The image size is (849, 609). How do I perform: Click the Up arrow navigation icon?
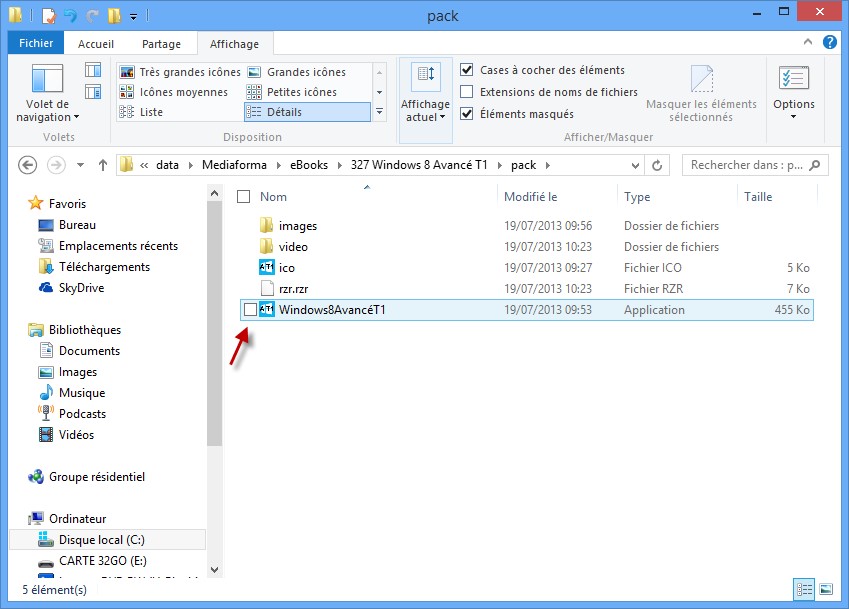[102, 165]
